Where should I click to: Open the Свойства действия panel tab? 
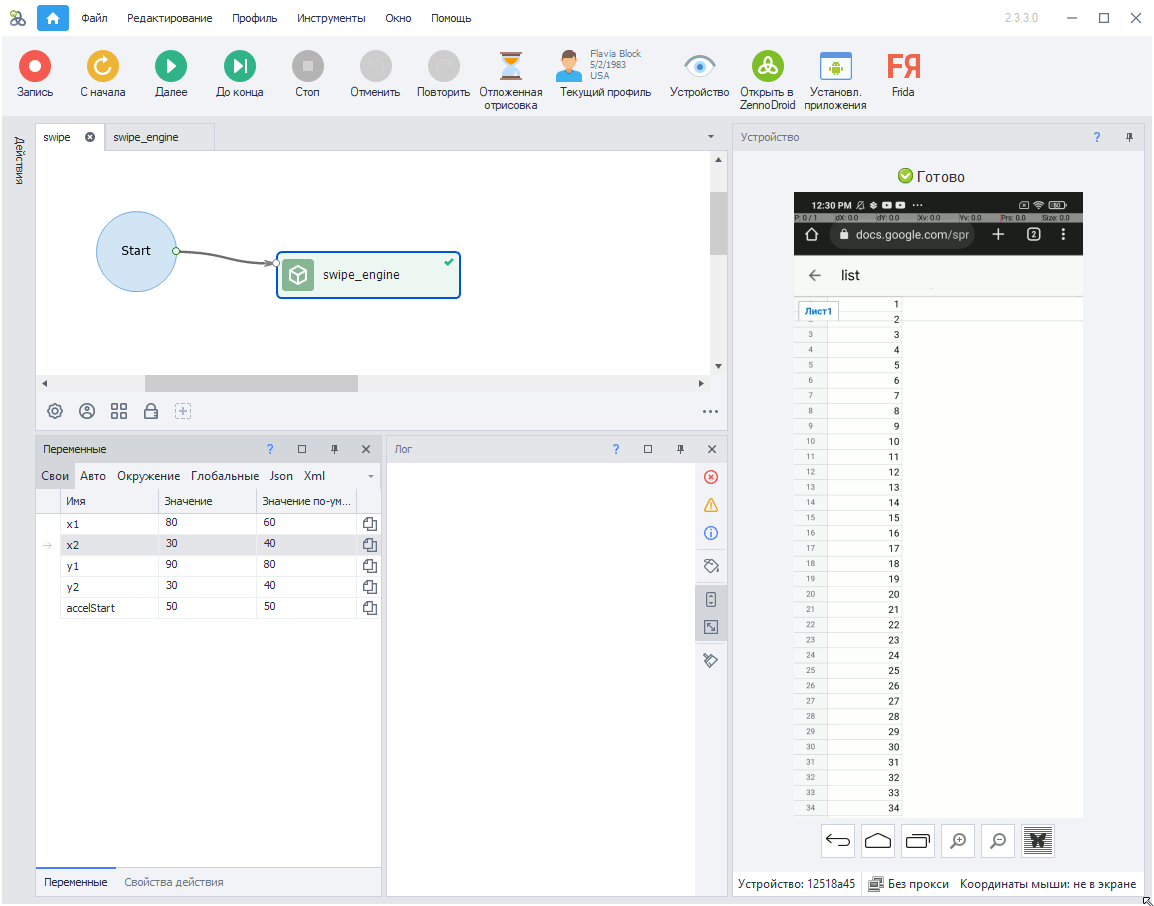(x=174, y=882)
